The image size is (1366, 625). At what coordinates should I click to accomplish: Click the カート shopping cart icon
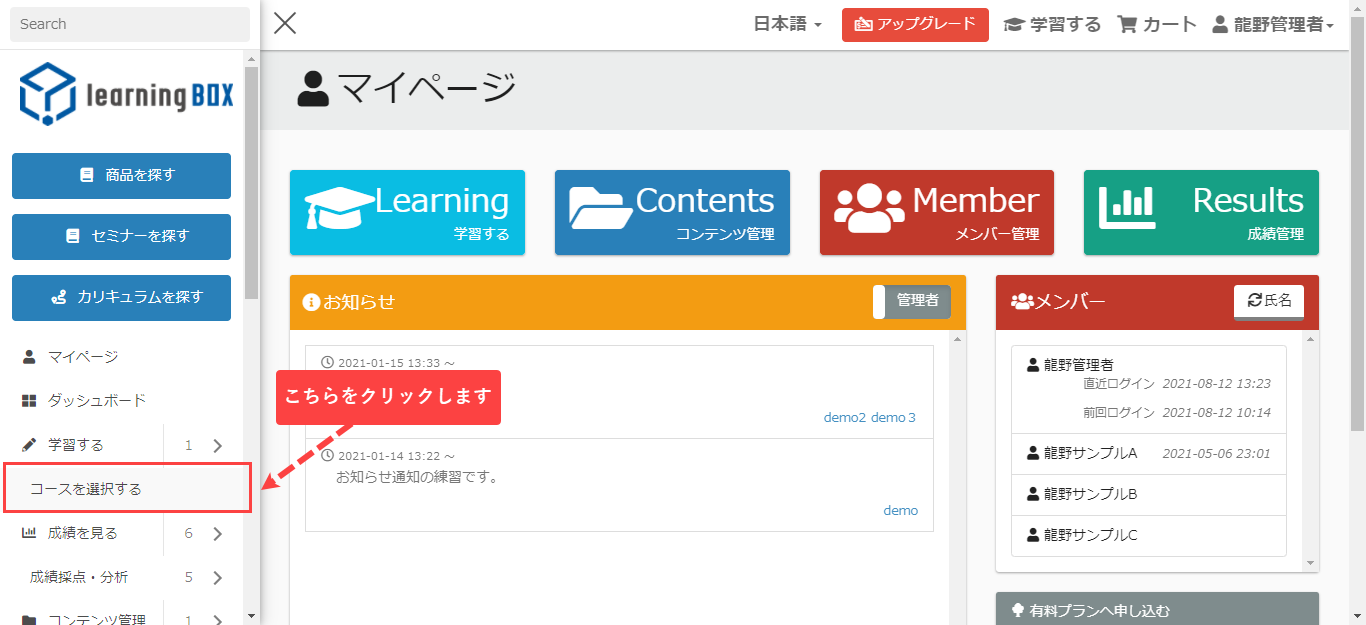point(1128,25)
